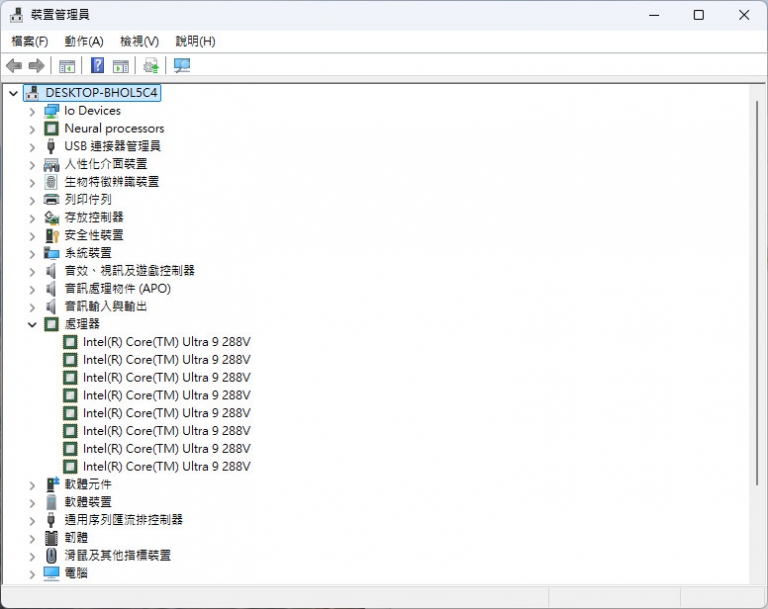Viewport: 768px width, 609px height.
Task: Click the 安全性裝置 key icon
Action: [51, 235]
